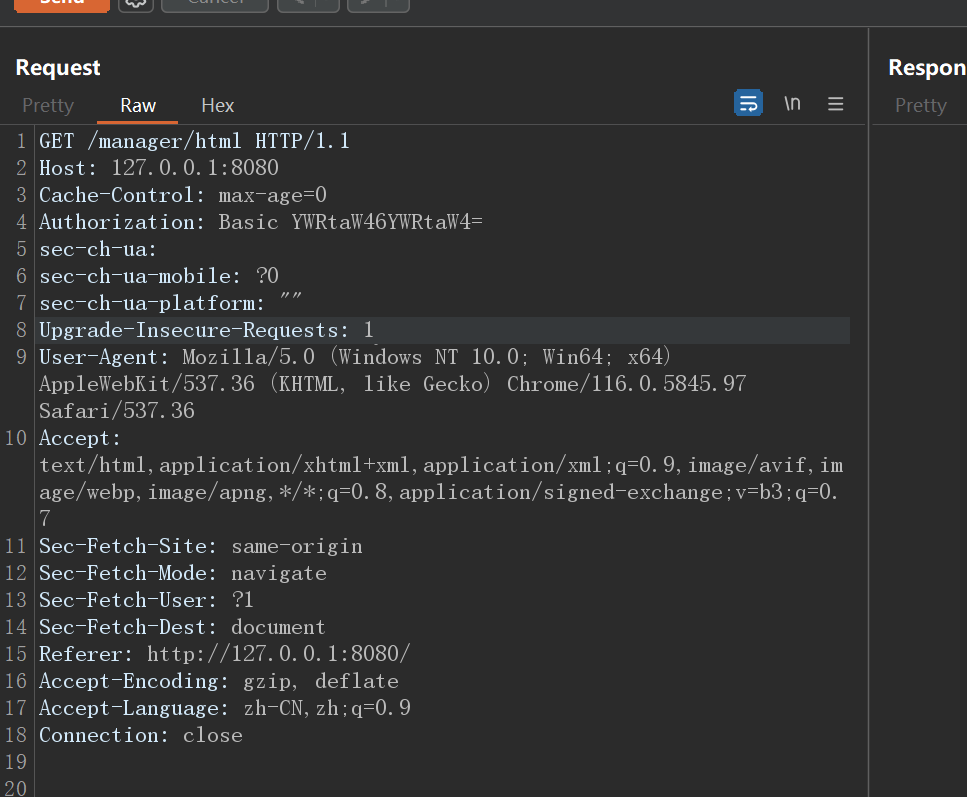Switch Request view to Pretty tab
This screenshot has width=967, height=797.
coord(48,105)
